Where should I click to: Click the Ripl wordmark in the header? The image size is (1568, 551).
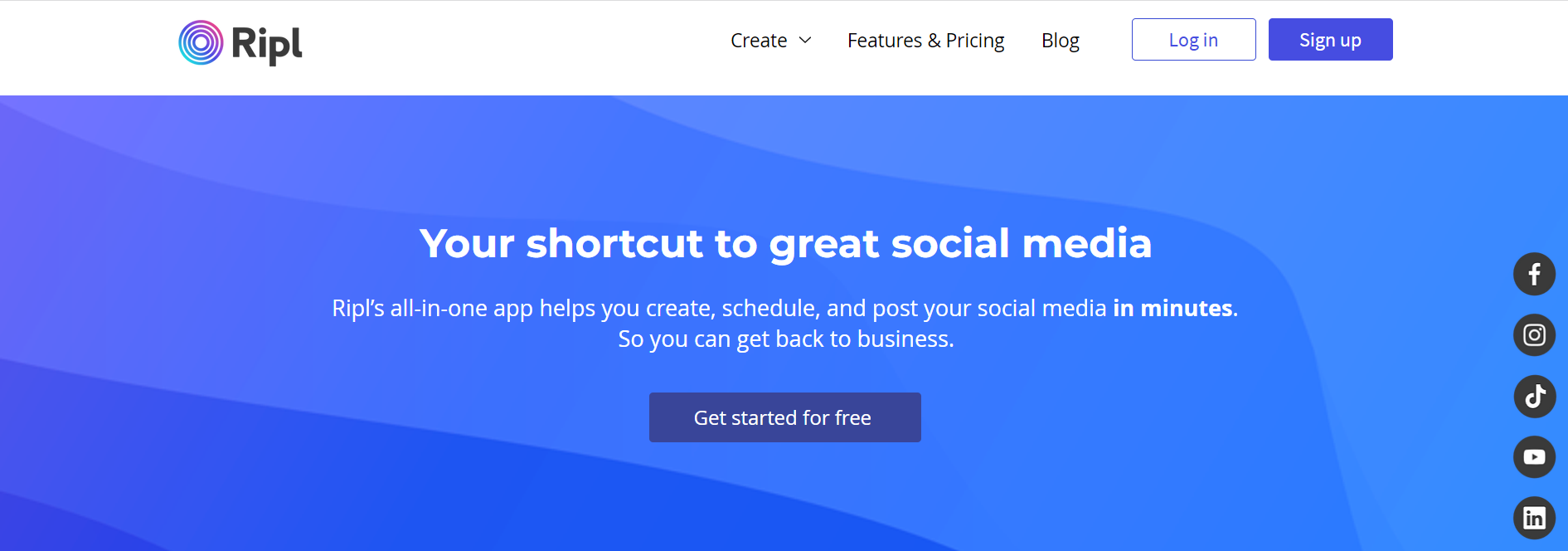(267, 44)
